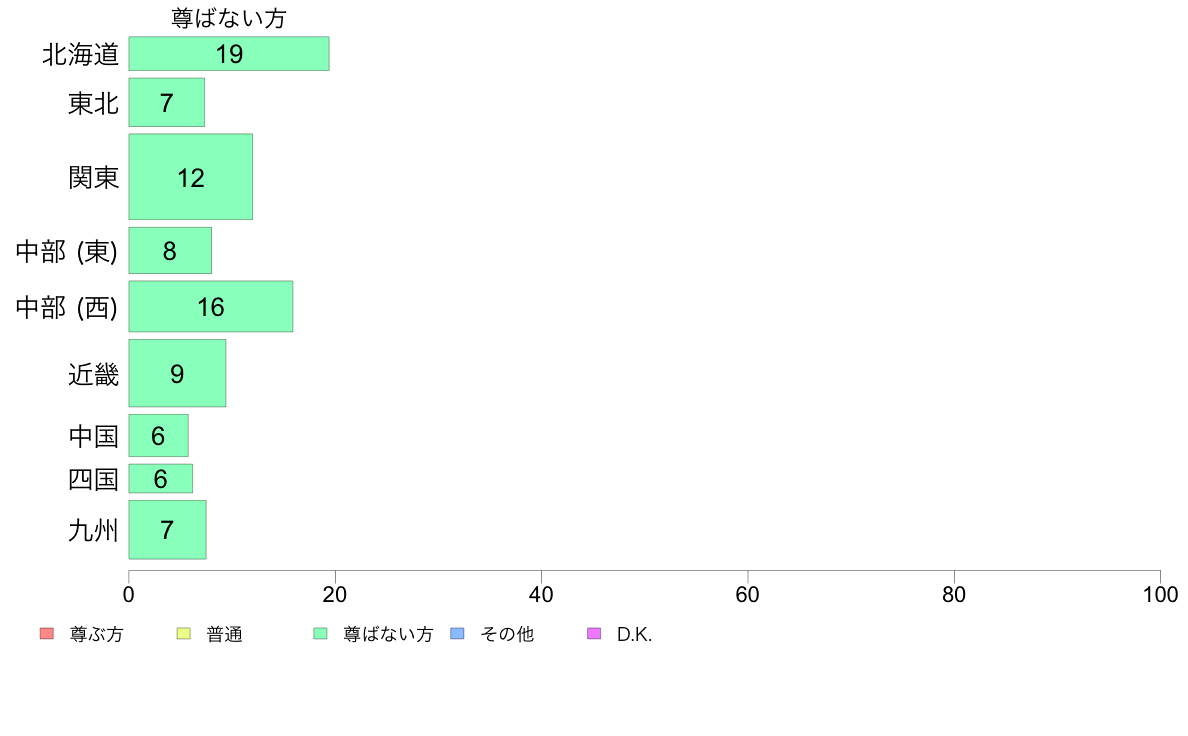Select the 東北 bar showing 7
Image resolution: width=1188 pixels, height=736 pixels.
(x=167, y=102)
